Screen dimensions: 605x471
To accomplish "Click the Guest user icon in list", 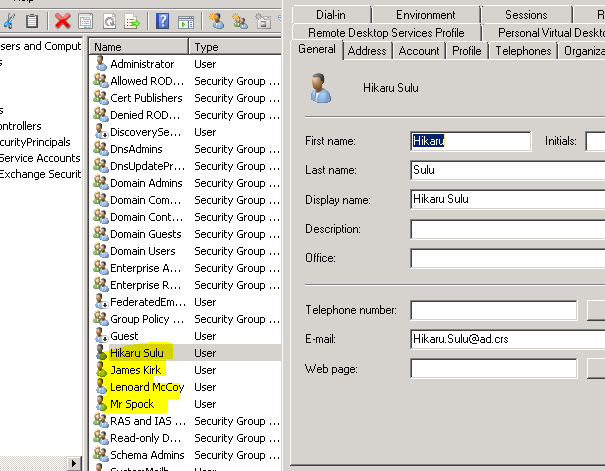I will pos(101,336).
